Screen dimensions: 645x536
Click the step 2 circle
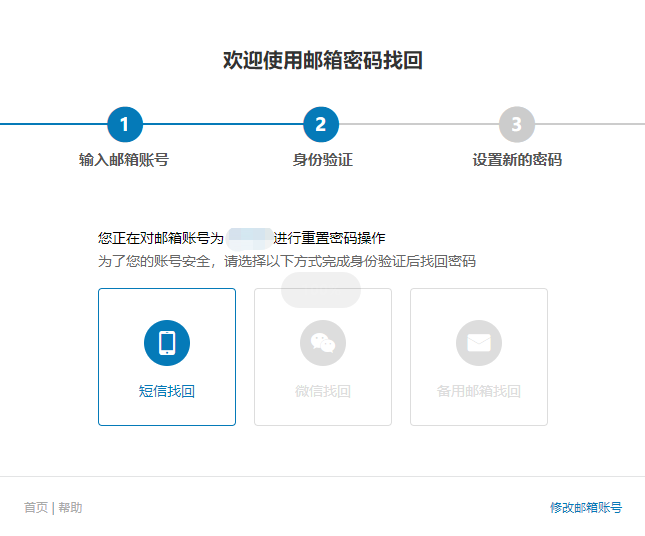click(x=321, y=124)
